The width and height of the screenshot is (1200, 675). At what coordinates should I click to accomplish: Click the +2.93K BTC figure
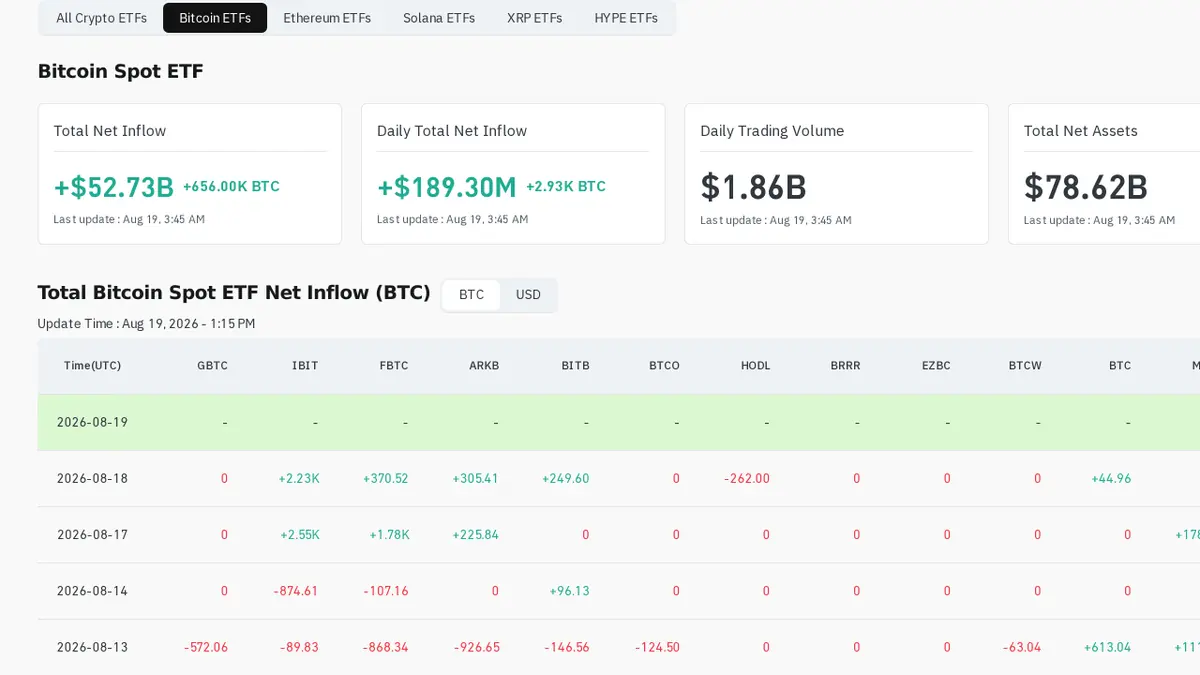(x=566, y=186)
